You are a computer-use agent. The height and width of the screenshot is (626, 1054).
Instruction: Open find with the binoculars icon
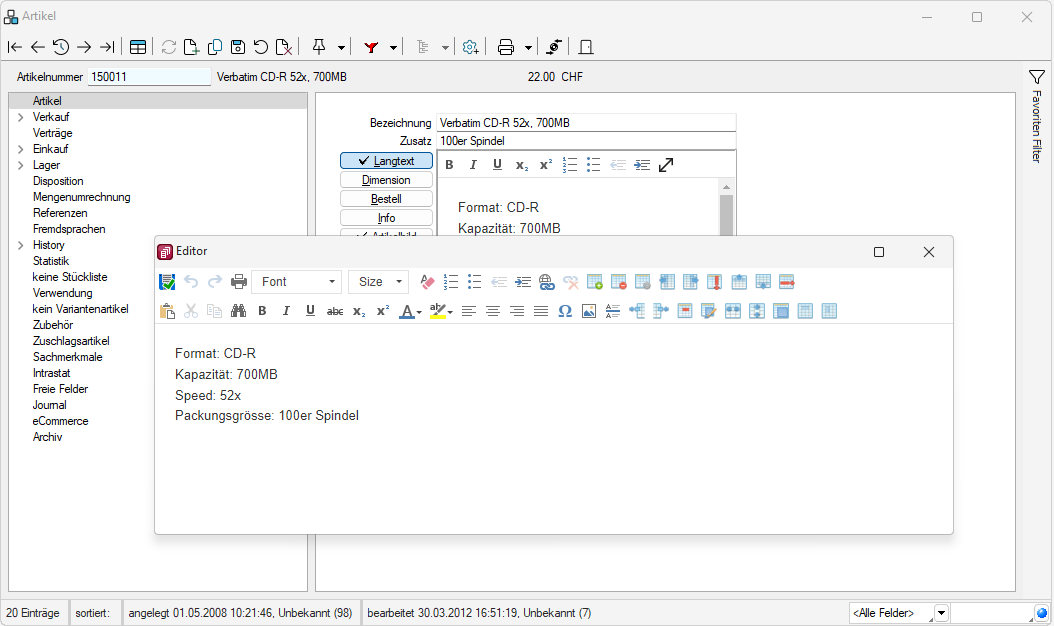(x=238, y=311)
